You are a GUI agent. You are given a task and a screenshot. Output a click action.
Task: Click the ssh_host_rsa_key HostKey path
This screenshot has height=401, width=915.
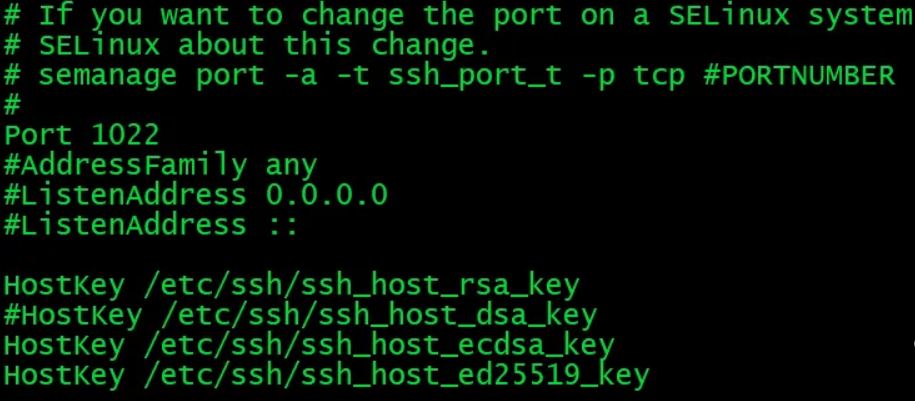(x=361, y=287)
